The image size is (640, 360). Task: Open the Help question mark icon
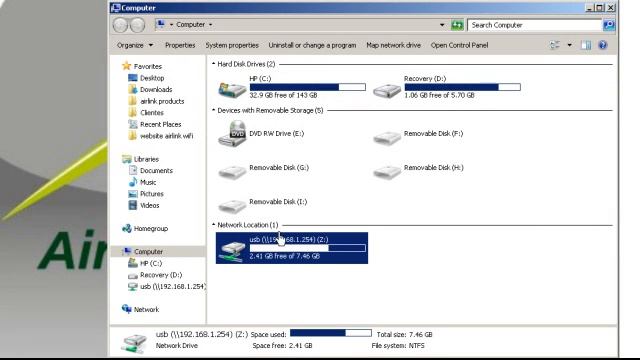[x=602, y=45]
